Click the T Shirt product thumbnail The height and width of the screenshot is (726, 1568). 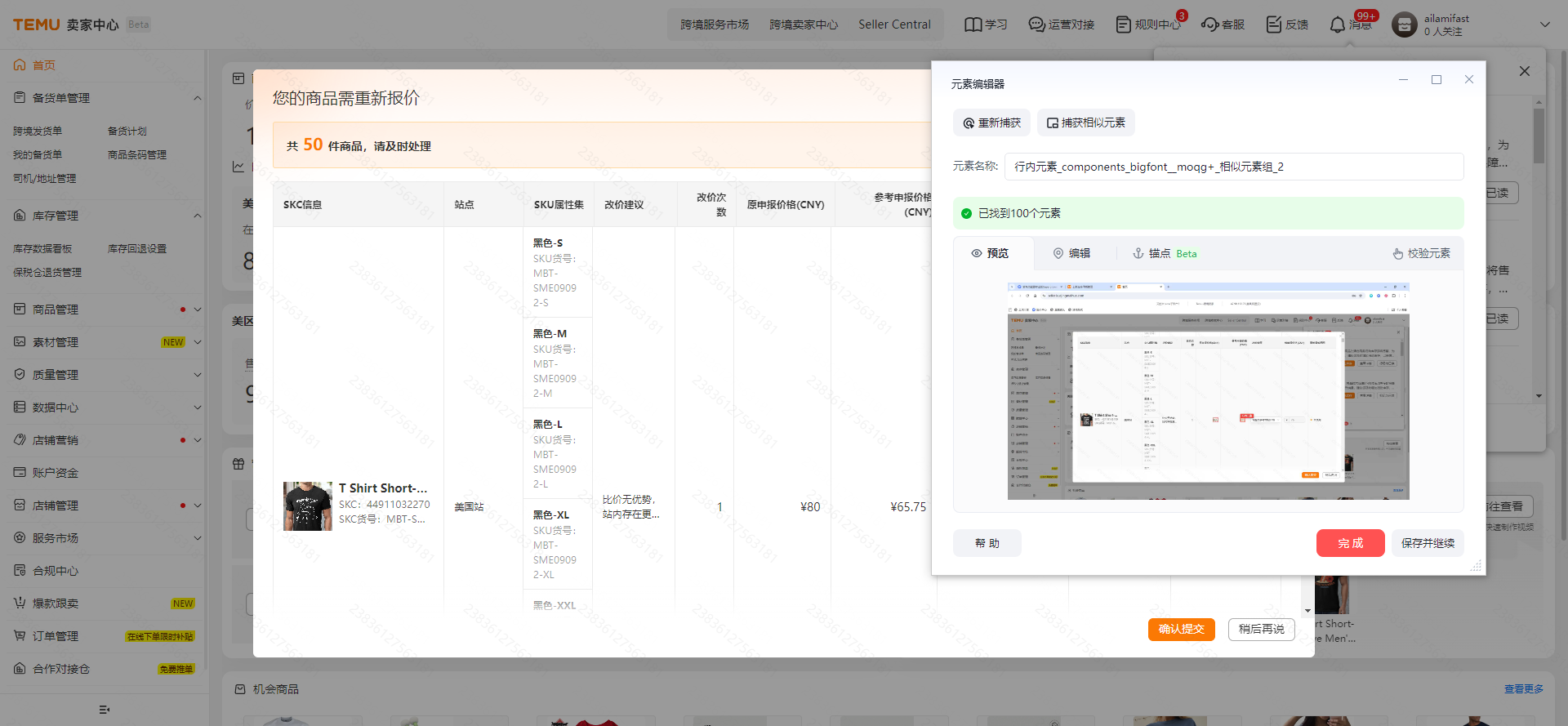click(x=307, y=506)
